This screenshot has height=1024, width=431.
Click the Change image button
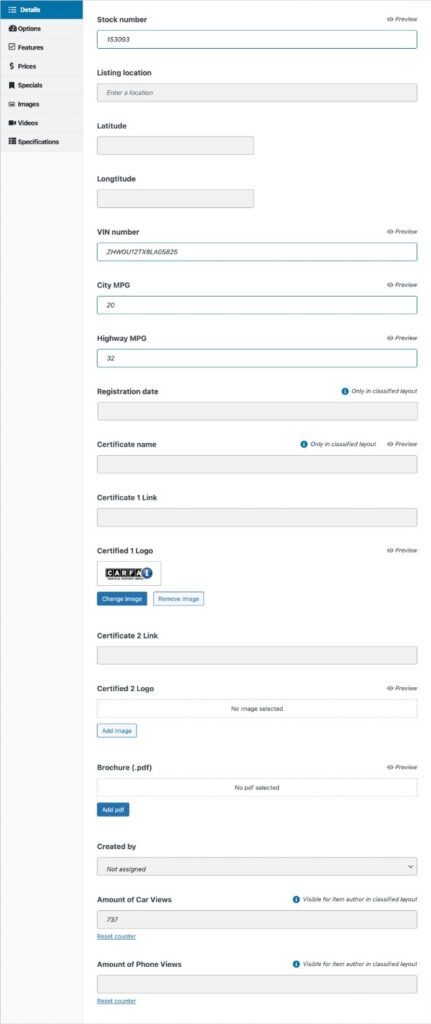(x=122, y=599)
